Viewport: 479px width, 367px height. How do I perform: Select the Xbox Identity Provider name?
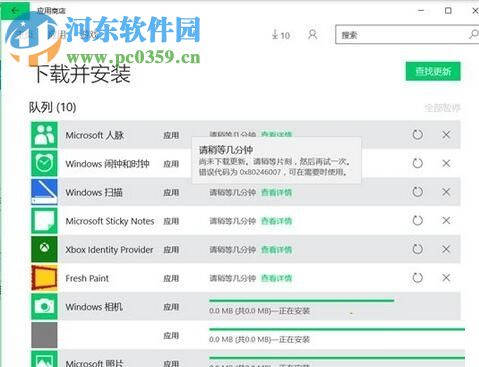click(109, 250)
